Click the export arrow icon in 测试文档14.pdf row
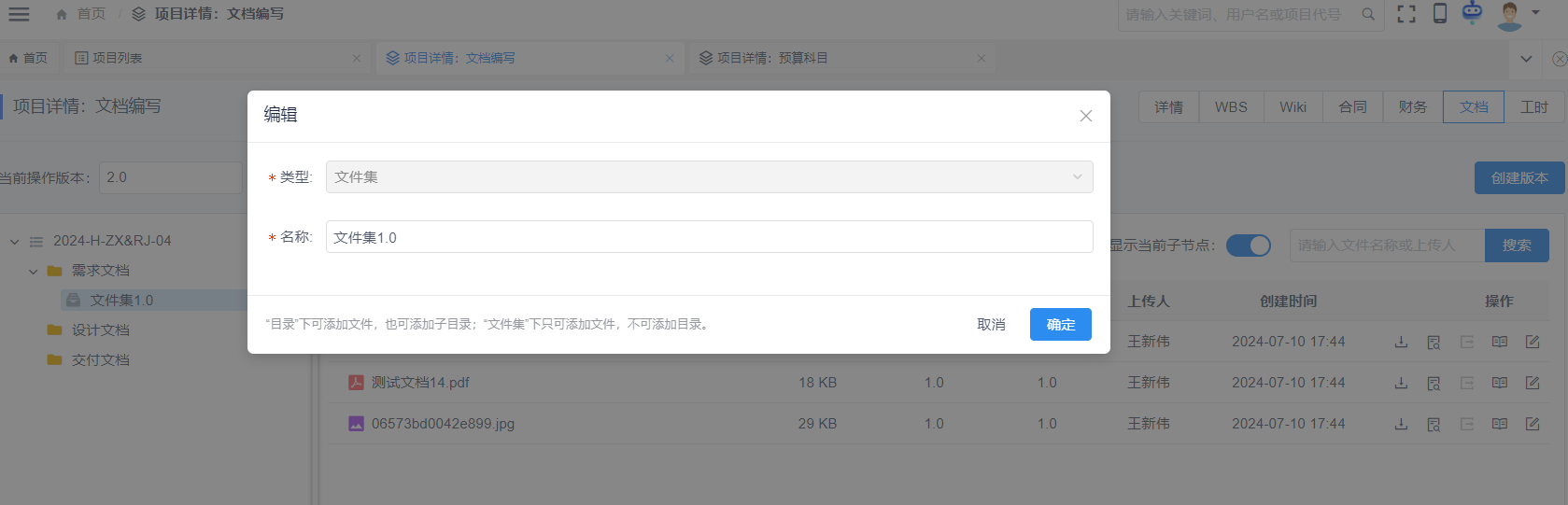Viewport: 1568px width, 505px height. point(1467,383)
